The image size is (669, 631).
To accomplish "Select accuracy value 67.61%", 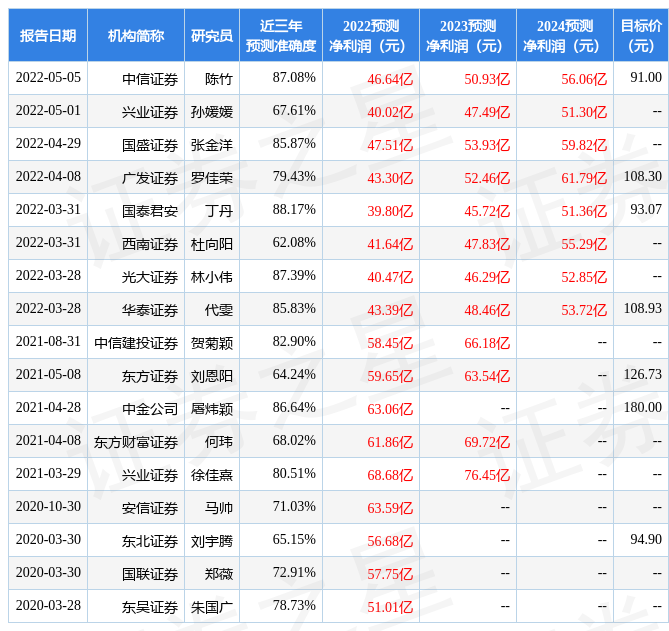I will tap(294, 110).
